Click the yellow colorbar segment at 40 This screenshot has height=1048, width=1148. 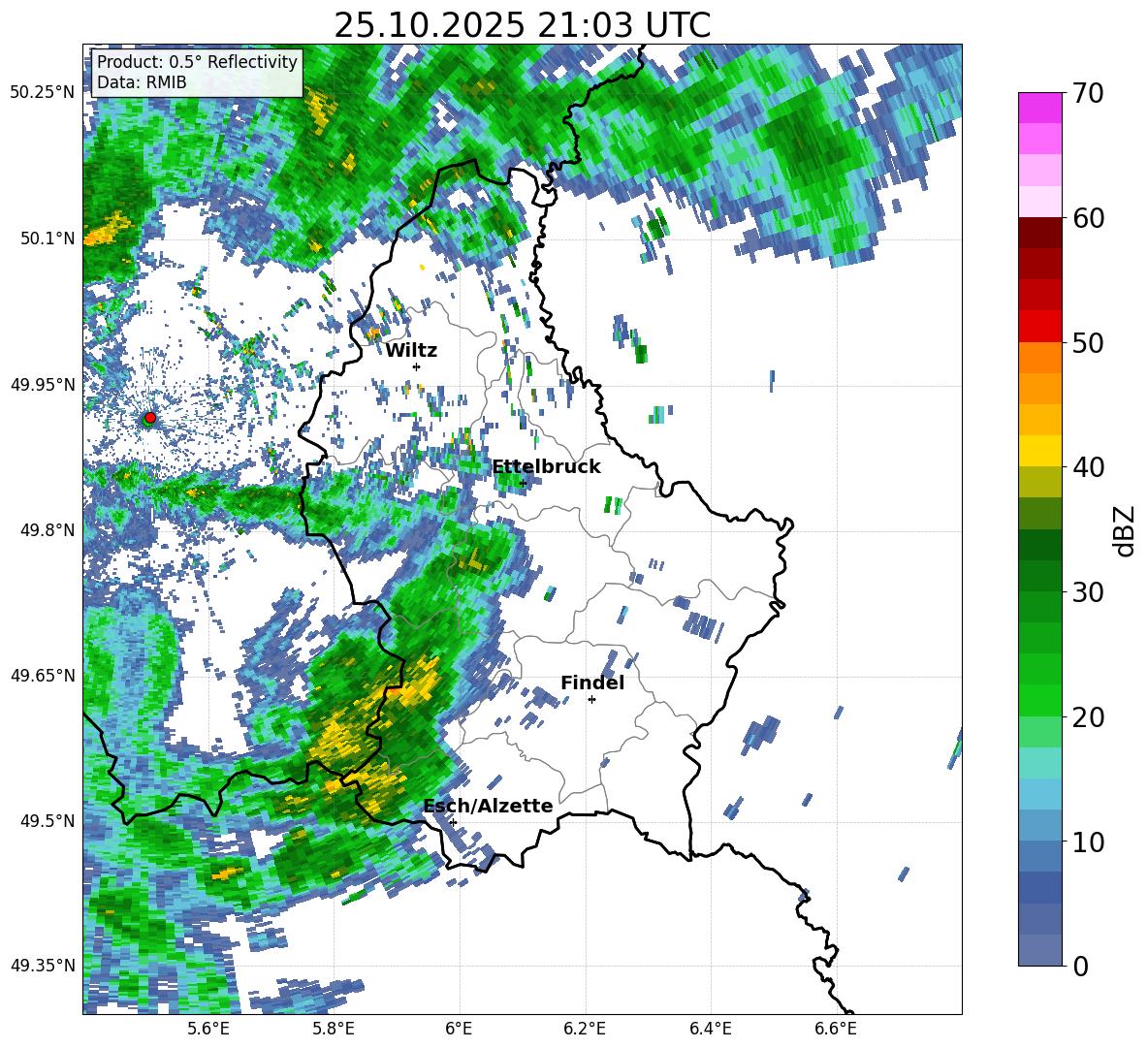(1040, 451)
